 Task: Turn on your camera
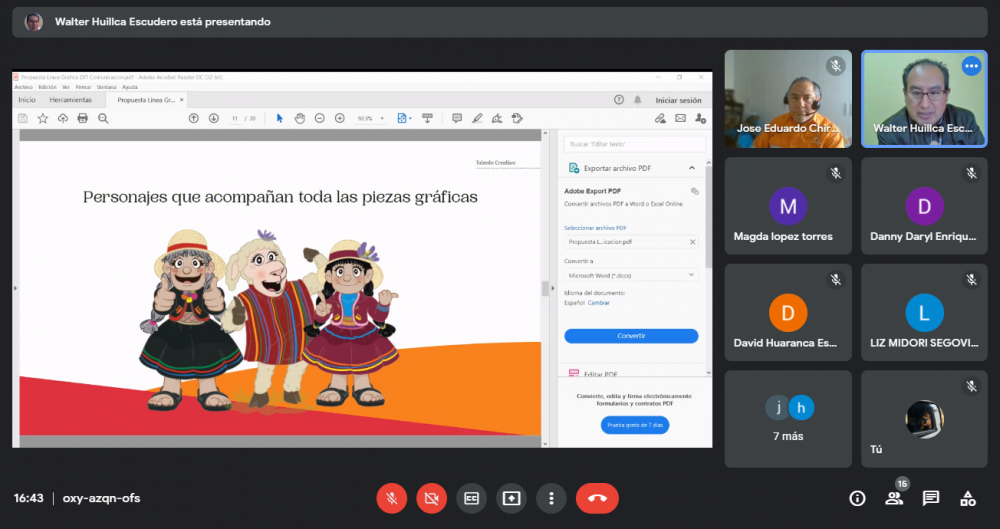(432, 498)
